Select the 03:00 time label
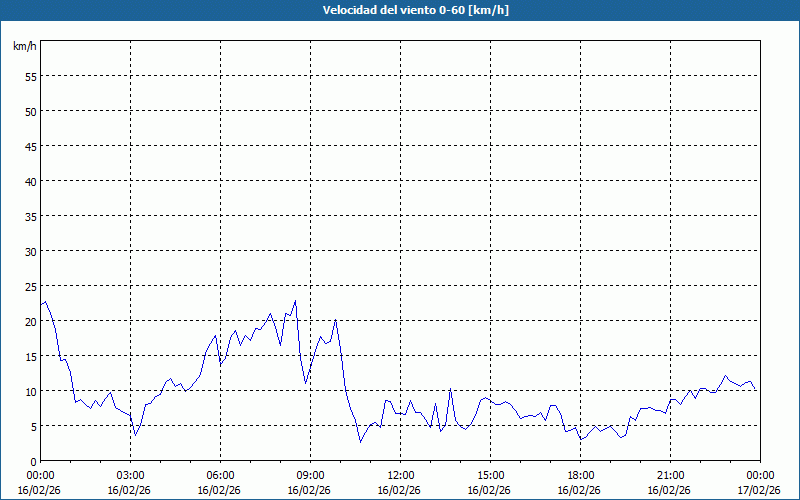800x500 pixels. click(x=130, y=475)
